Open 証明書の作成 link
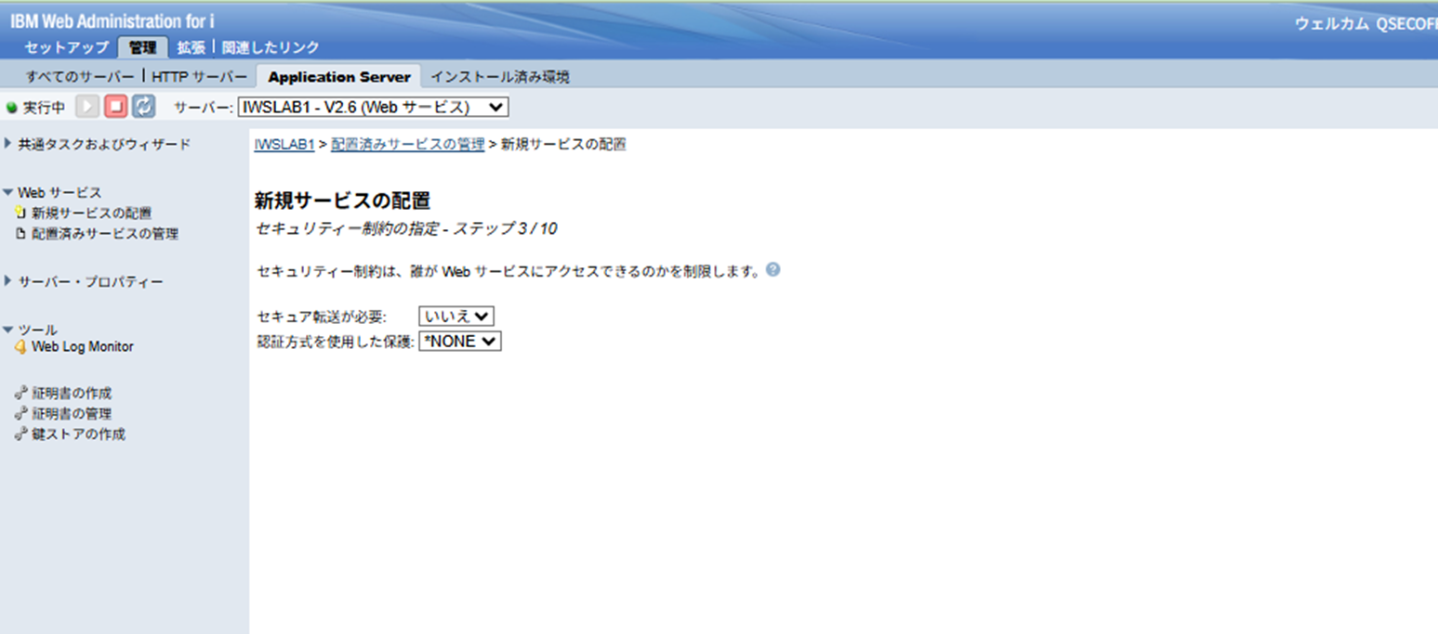 pyautogui.click(x=72, y=393)
